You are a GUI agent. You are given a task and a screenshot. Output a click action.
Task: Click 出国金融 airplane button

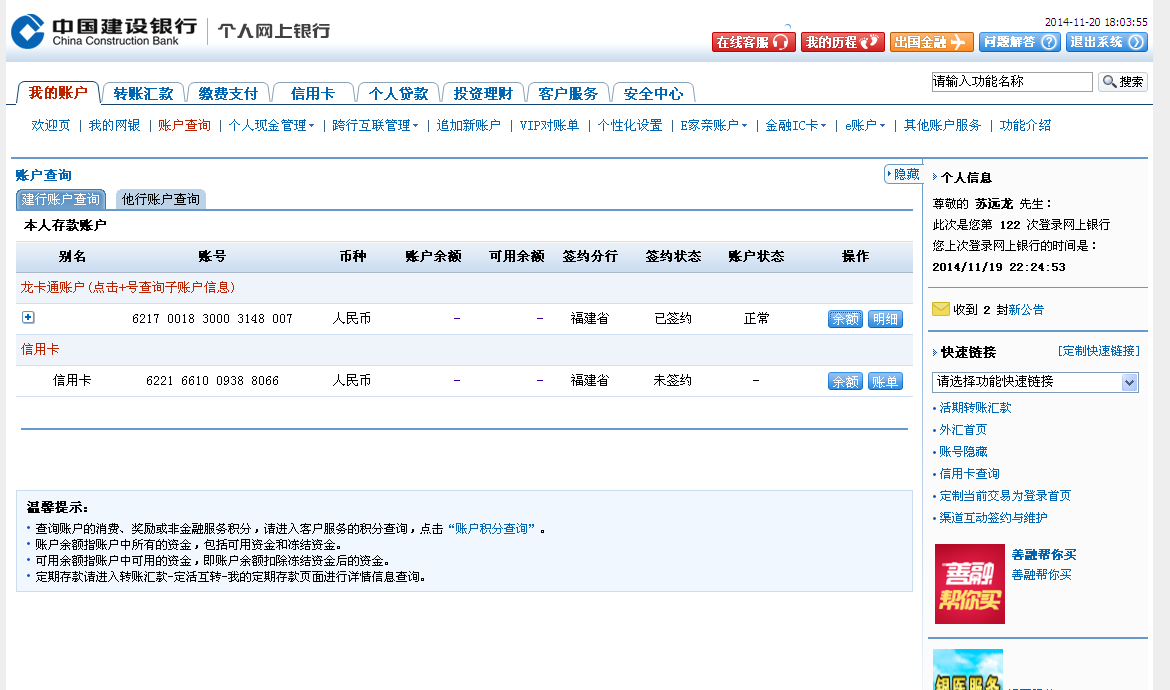tap(931, 42)
